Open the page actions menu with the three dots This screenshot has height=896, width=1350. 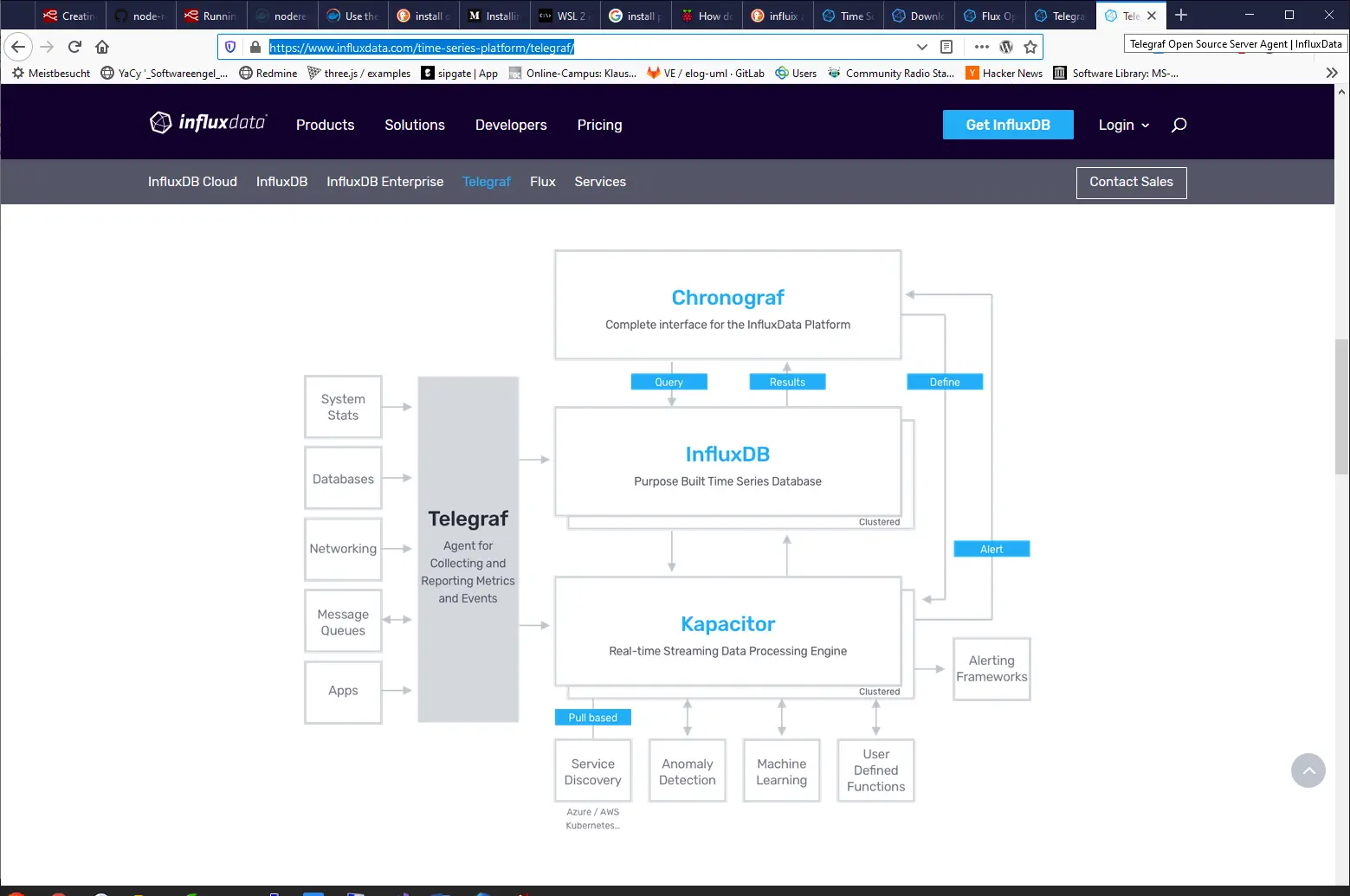tap(980, 47)
